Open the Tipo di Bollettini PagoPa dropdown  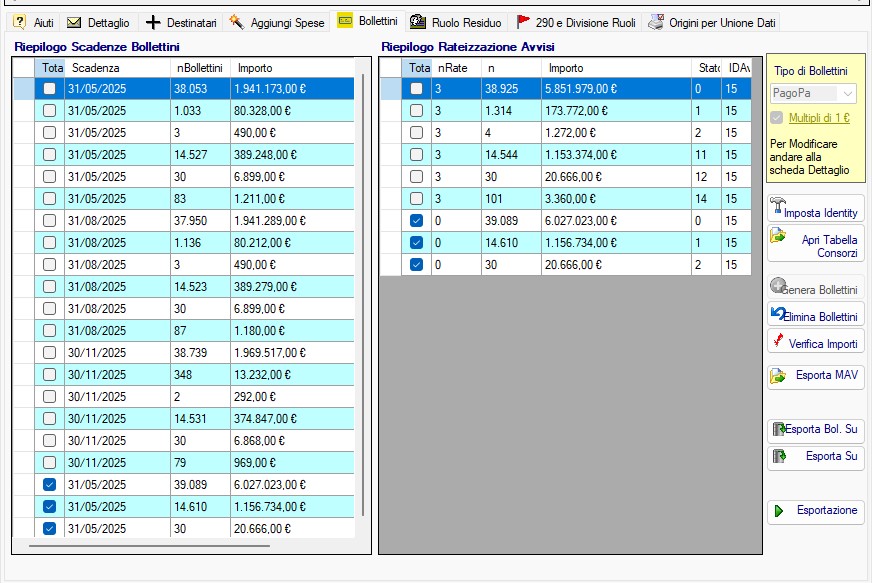coord(847,93)
